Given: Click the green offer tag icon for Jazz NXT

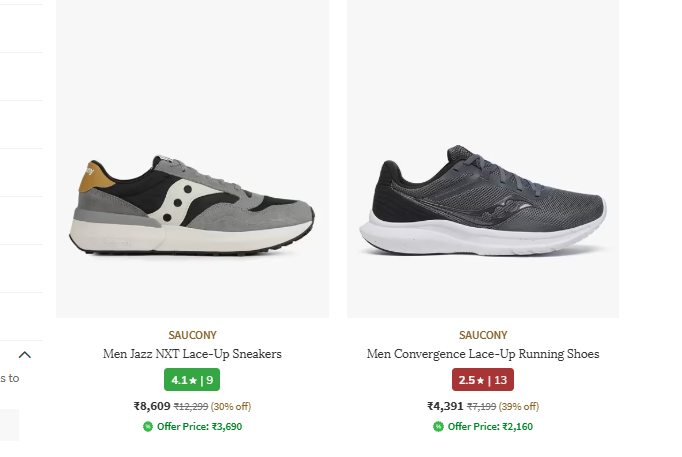Looking at the screenshot, I should (x=148, y=427).
